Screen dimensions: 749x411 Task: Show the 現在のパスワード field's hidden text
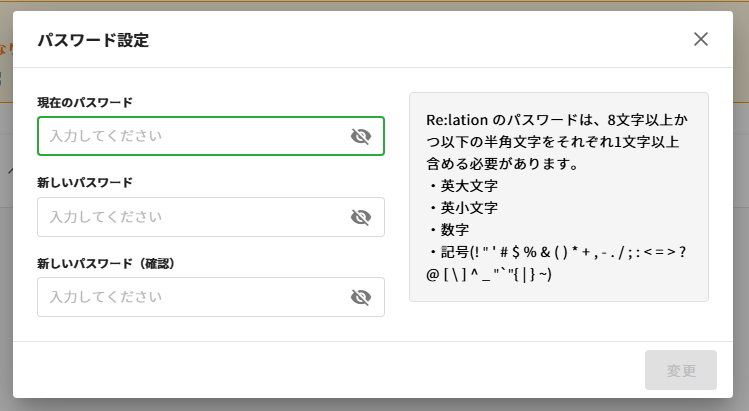click(x=361, y=137)
